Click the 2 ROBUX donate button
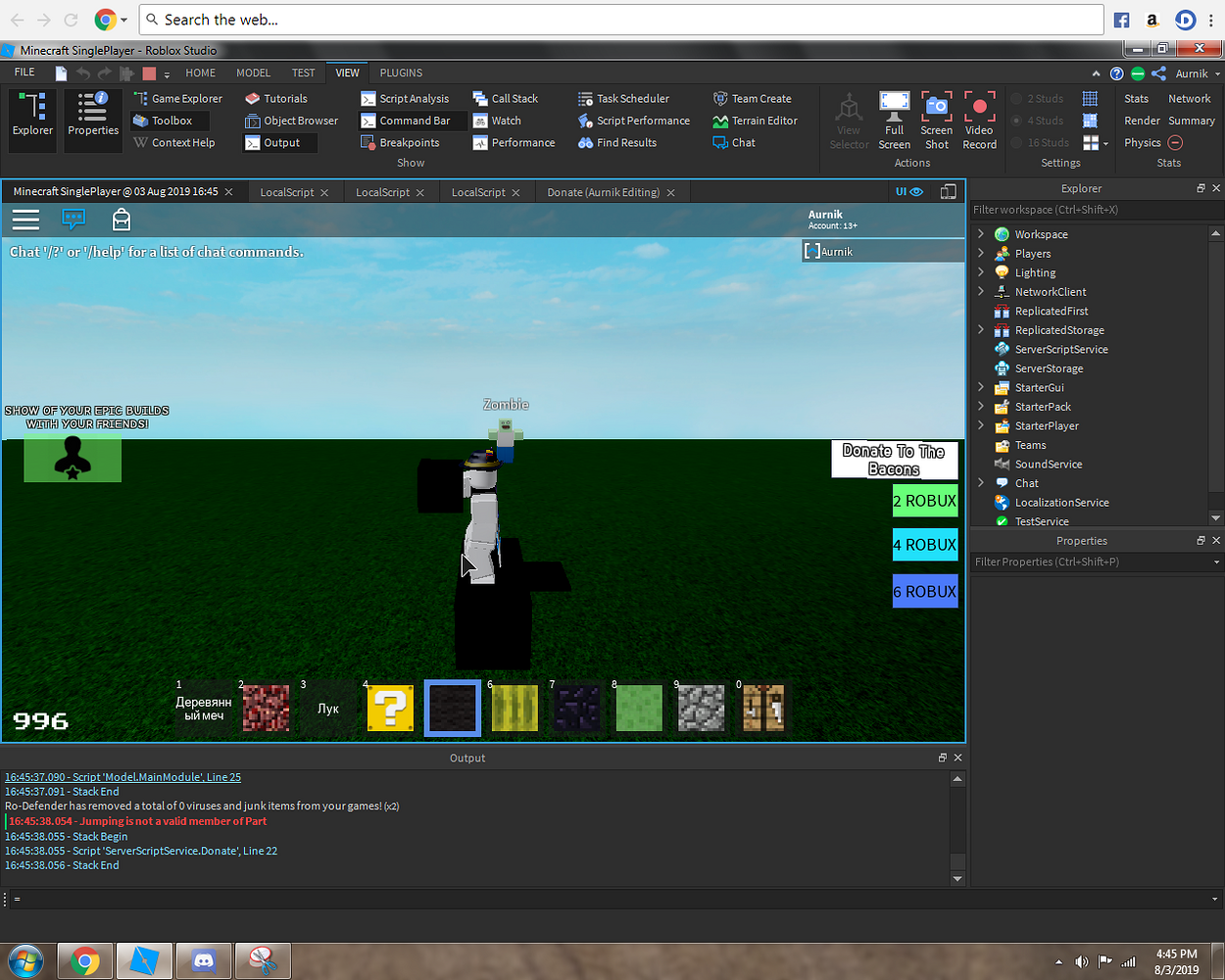 (x=924, y=501)
